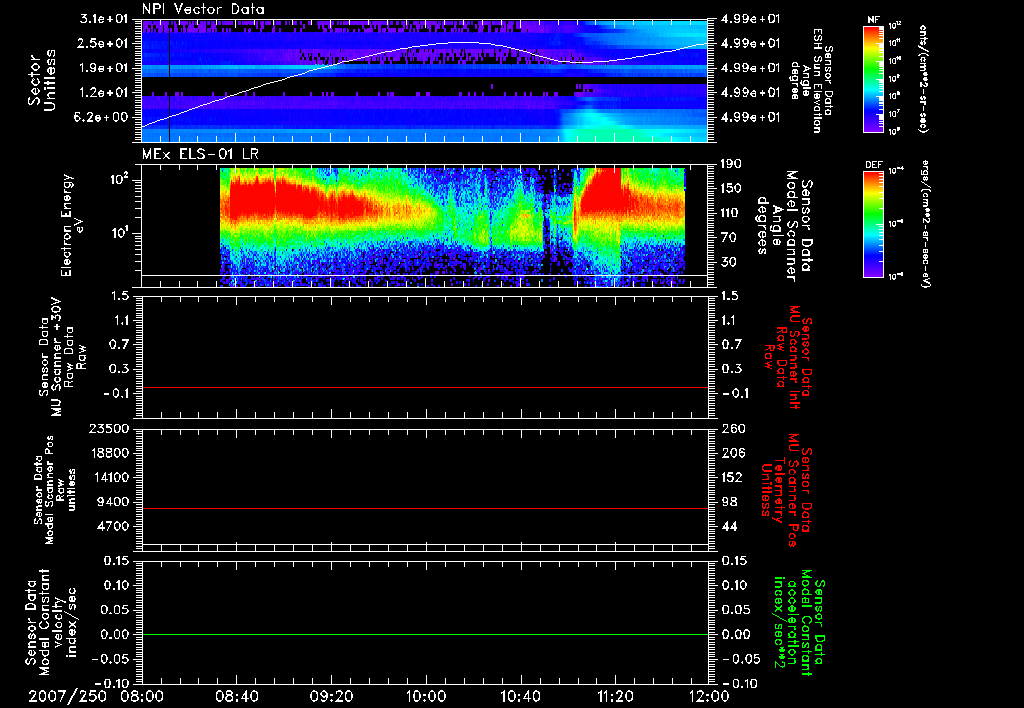Click the "110" scanner angle tick

point(731,213)
